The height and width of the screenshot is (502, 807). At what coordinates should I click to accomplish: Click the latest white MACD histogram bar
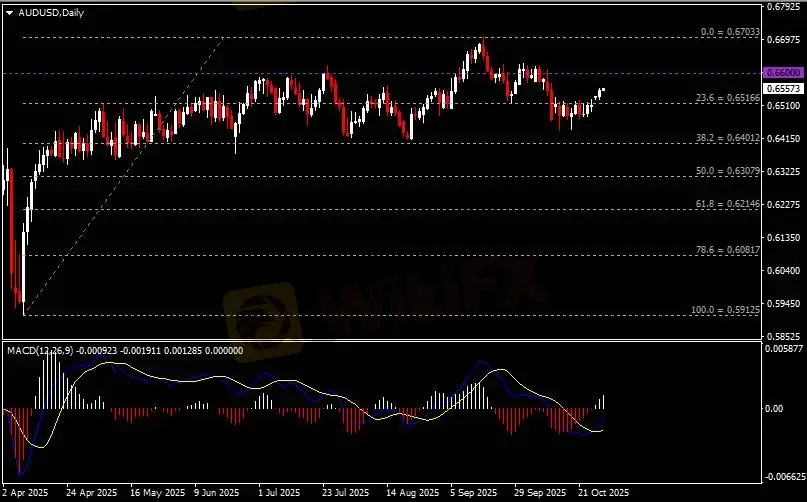click(603, 402)
